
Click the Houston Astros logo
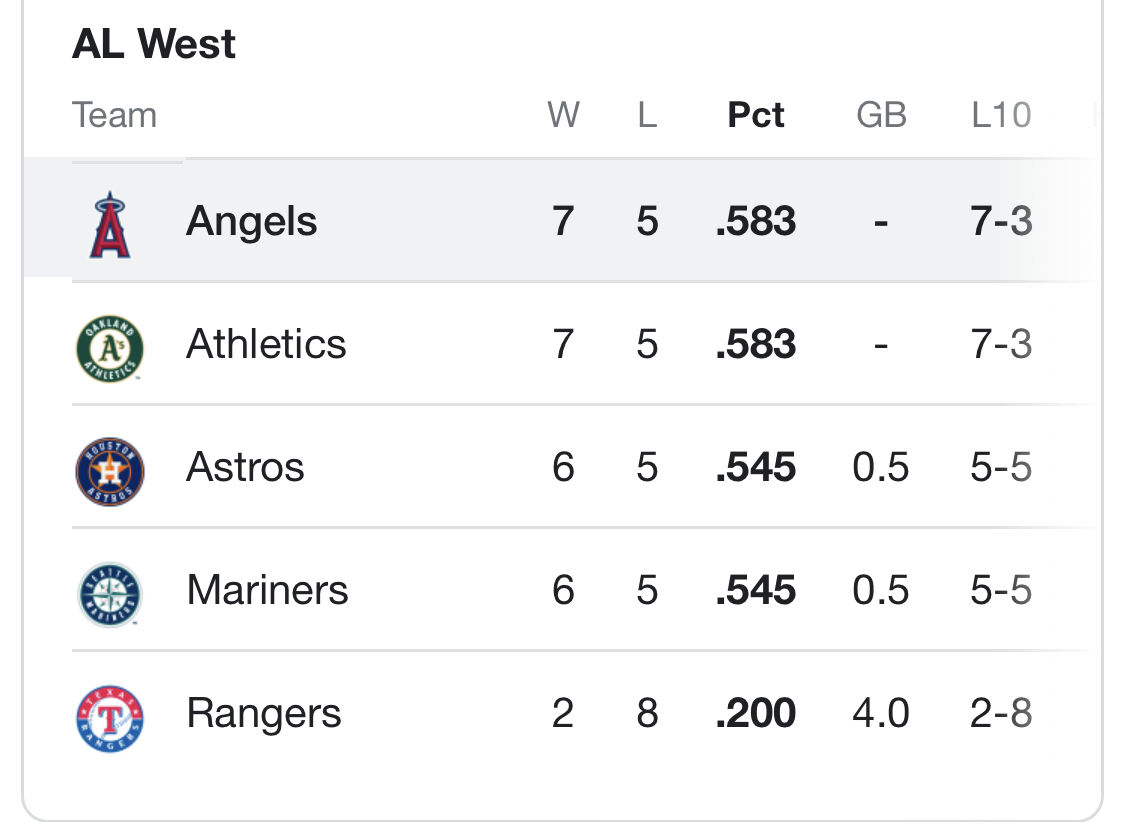110,472
